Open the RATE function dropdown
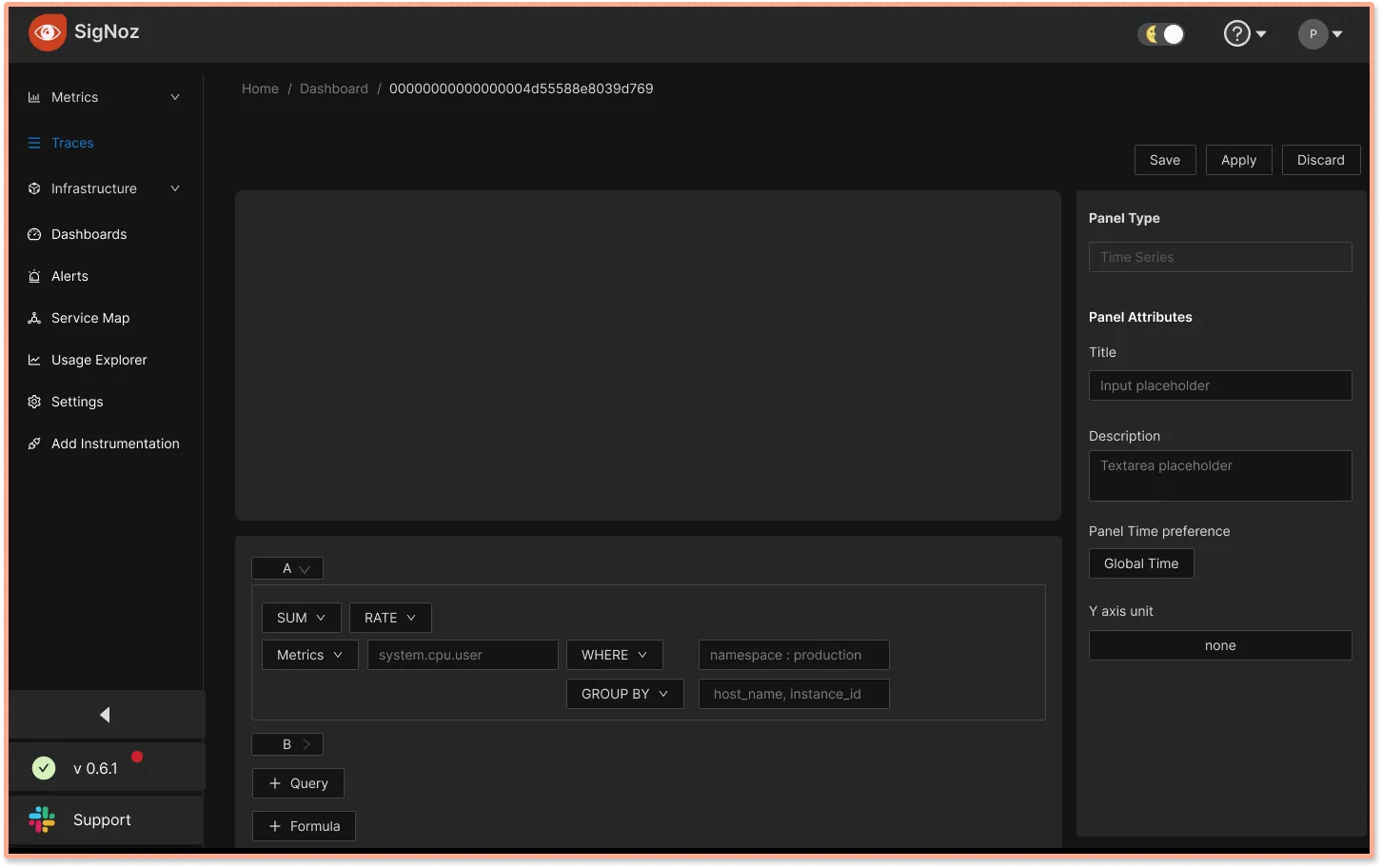 point(390,618)
